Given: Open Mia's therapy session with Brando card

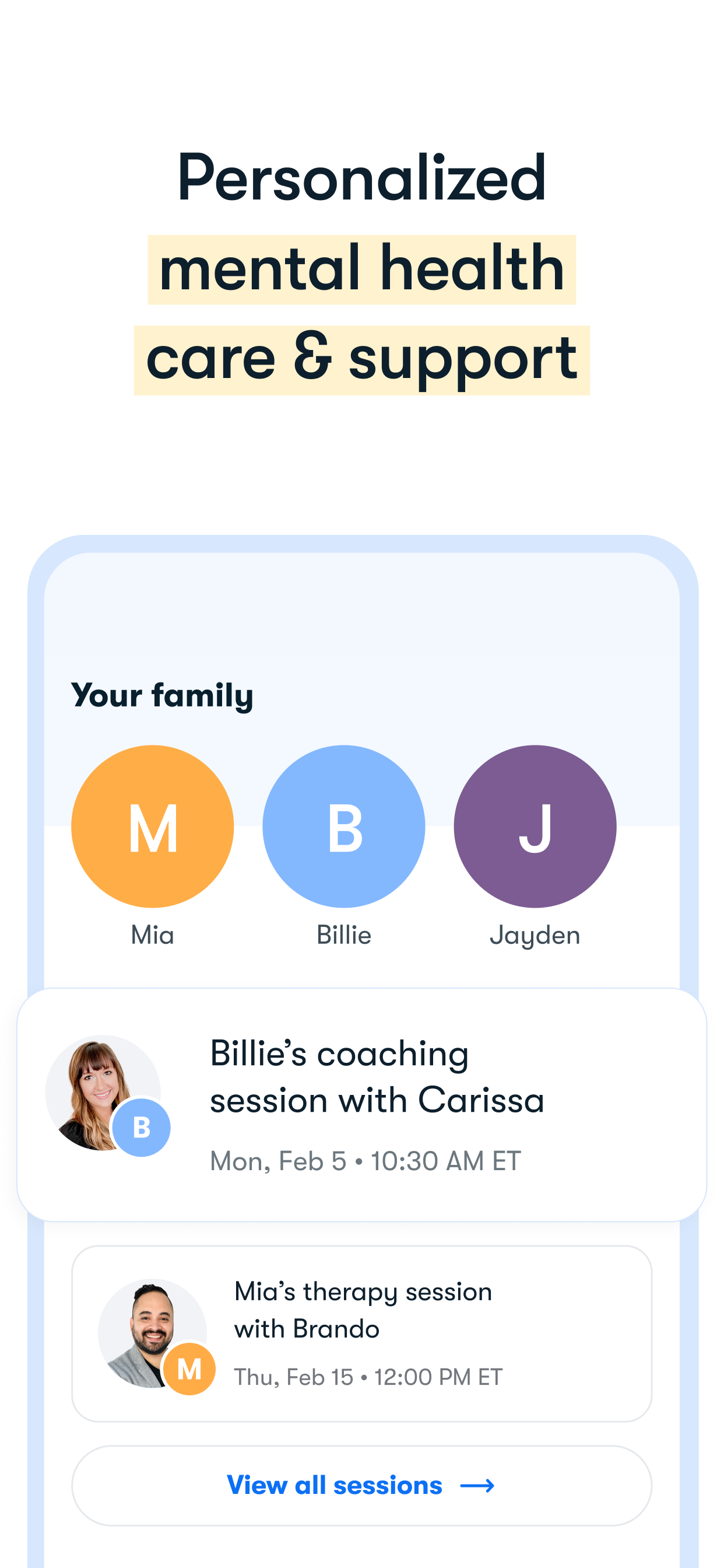Looking at the screenshot, I should pos(362,1333).
